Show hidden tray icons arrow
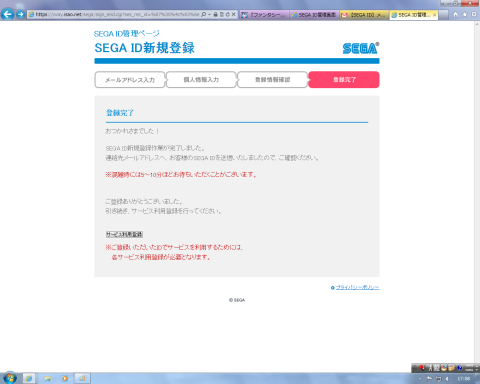The height and width of the screenshot is (384, 480). tap(420, 379)
